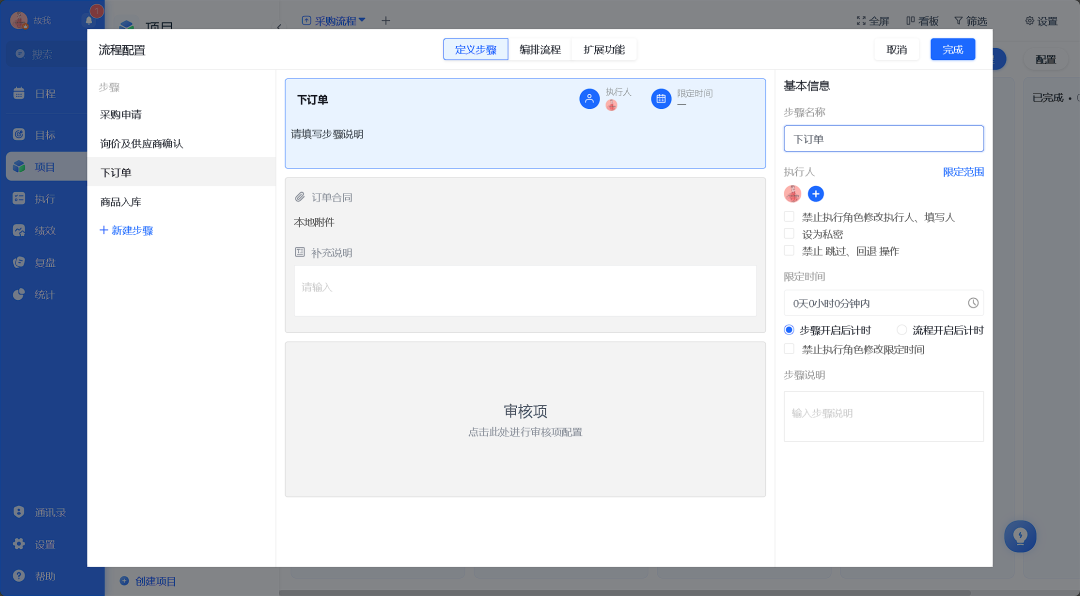
Task: Click the 完成 button
Action: coord(952,49)
